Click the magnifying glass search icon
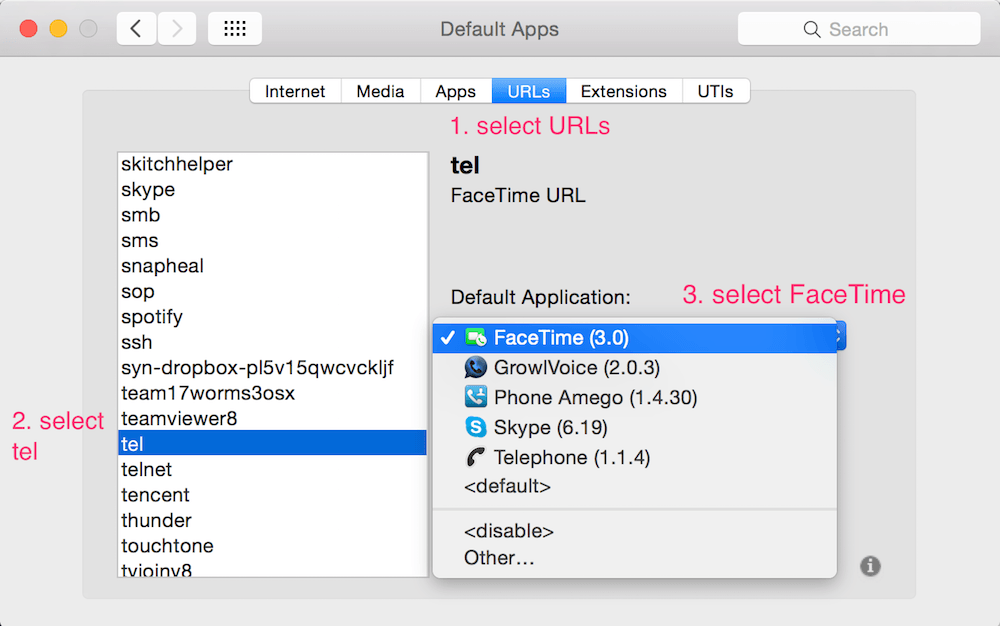Image resolution: width=1000 pixels, height=626 pixels. coord(811,29)
